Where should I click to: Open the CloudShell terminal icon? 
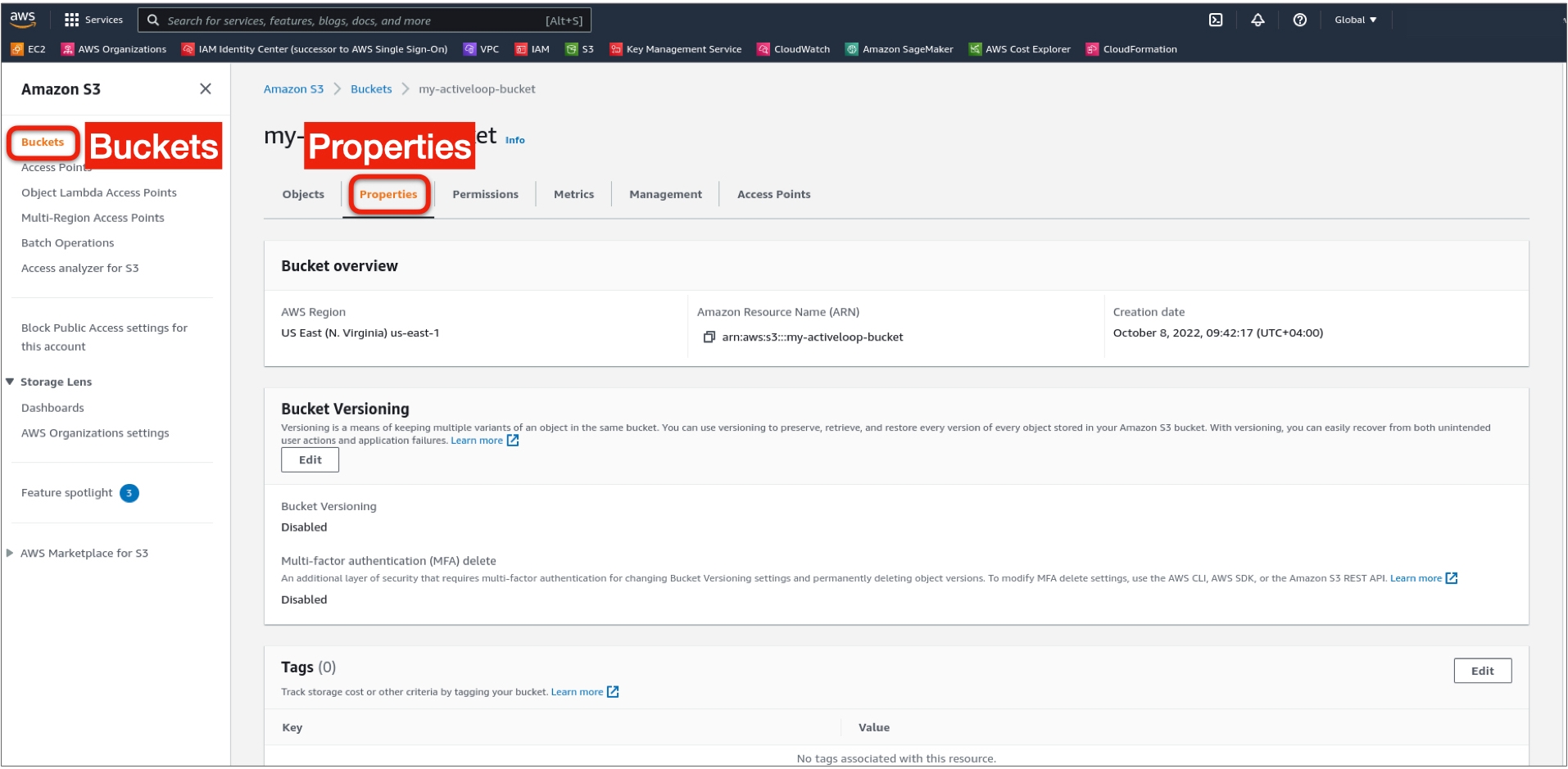pos(1216,20)
